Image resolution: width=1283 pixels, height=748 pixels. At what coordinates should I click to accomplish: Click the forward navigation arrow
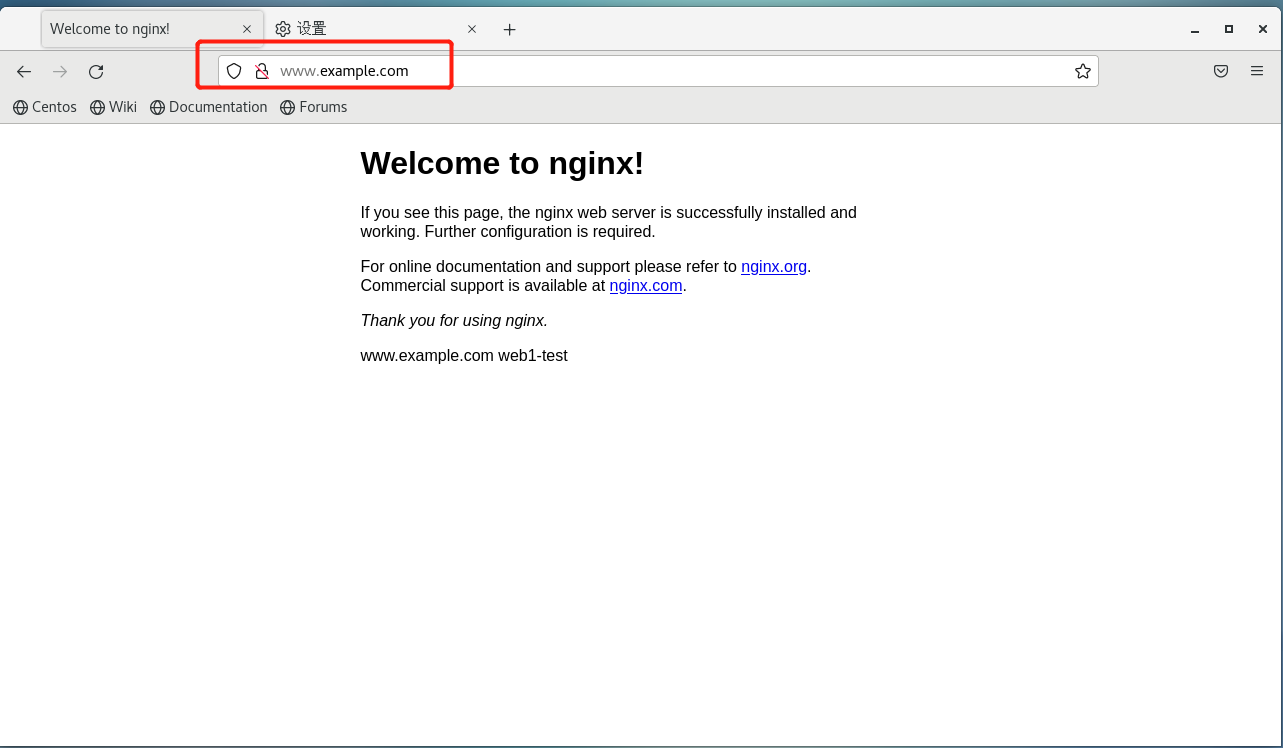pyautogui.click(x=60, y=71)
